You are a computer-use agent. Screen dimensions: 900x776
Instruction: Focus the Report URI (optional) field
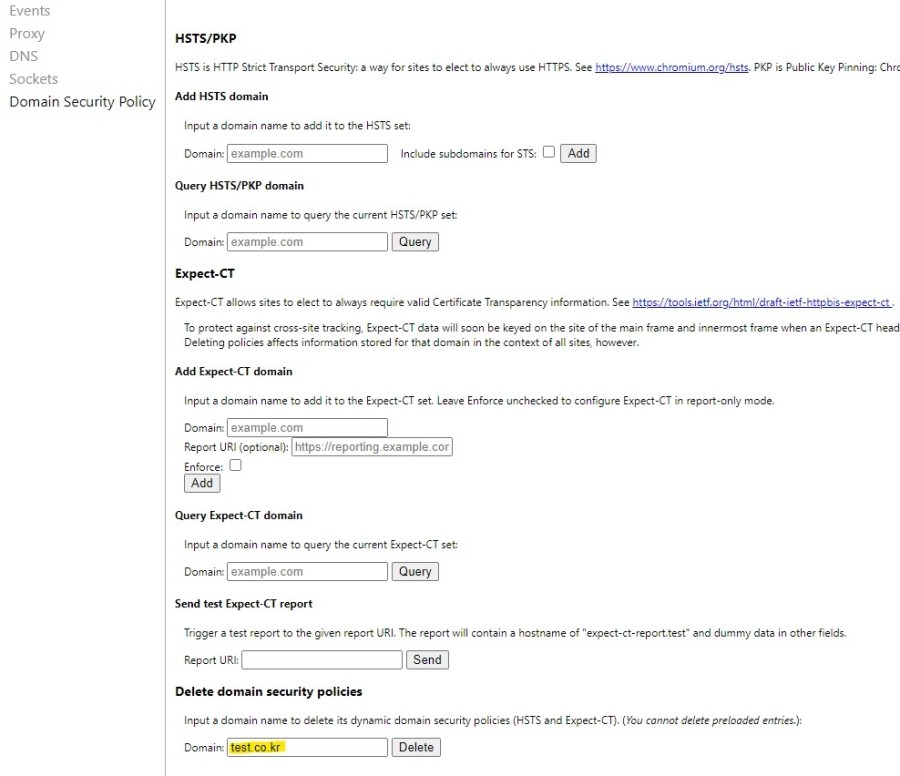pos(372,447)
